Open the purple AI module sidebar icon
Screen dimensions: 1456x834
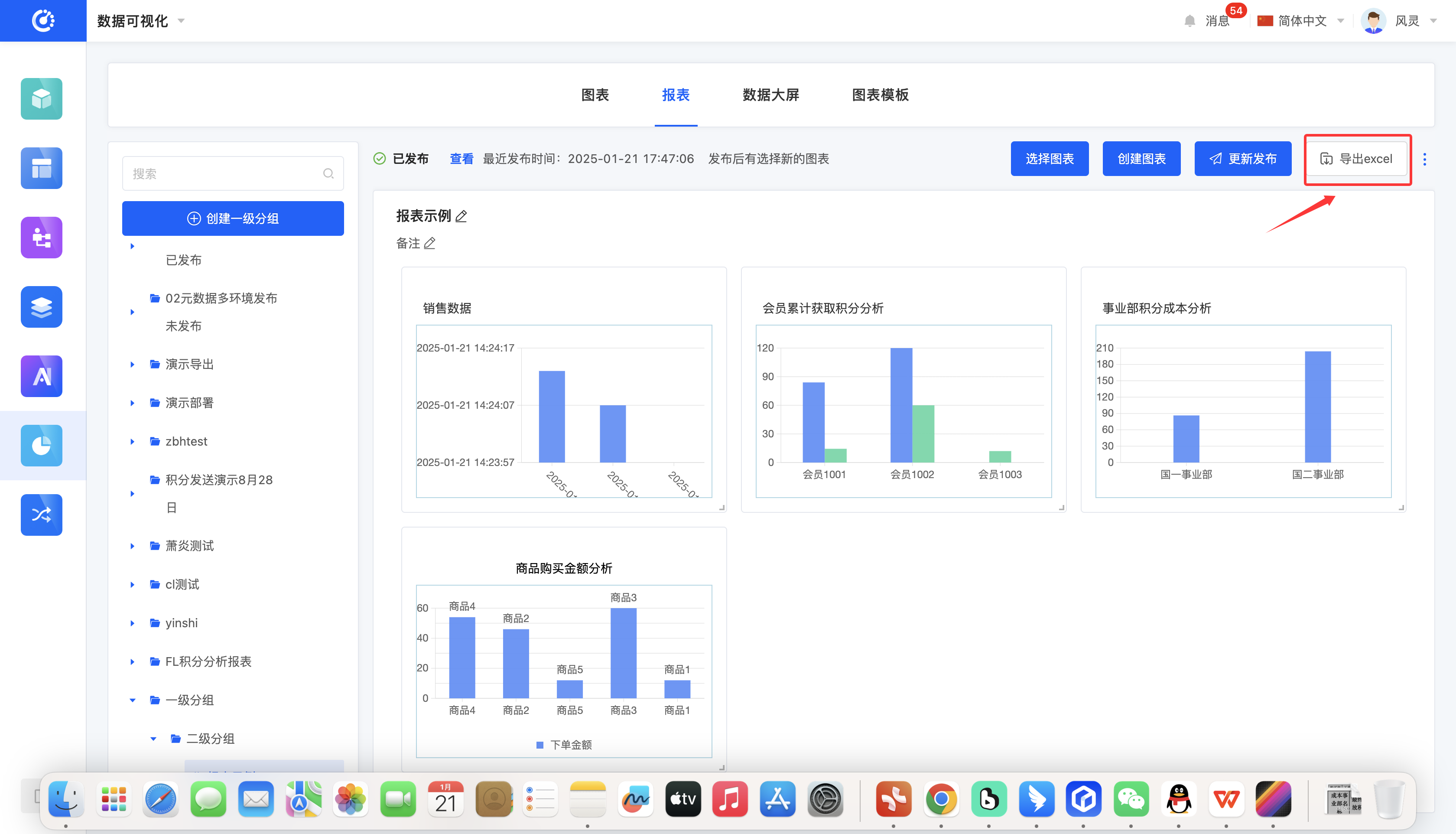pyautogui.click(x=41, y=376)
